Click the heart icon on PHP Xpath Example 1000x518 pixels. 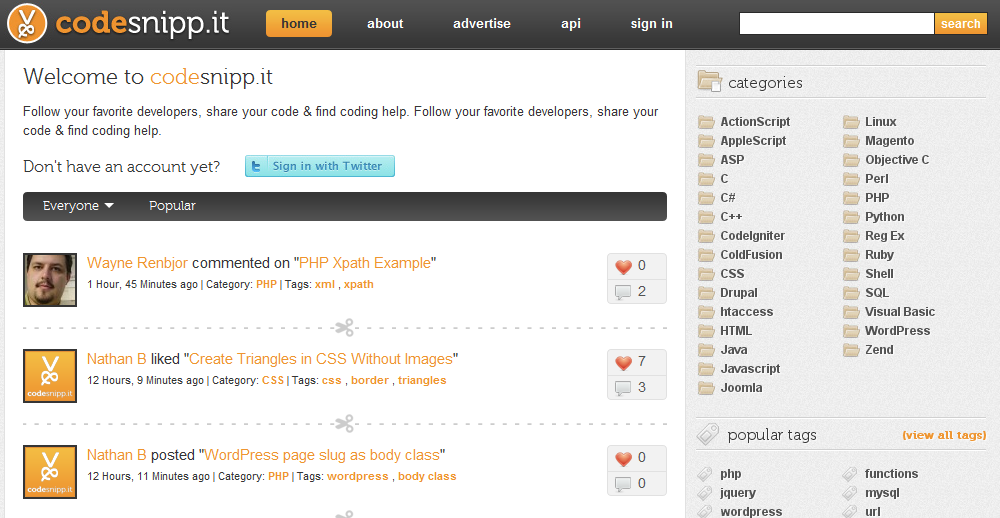pos(623,267)
